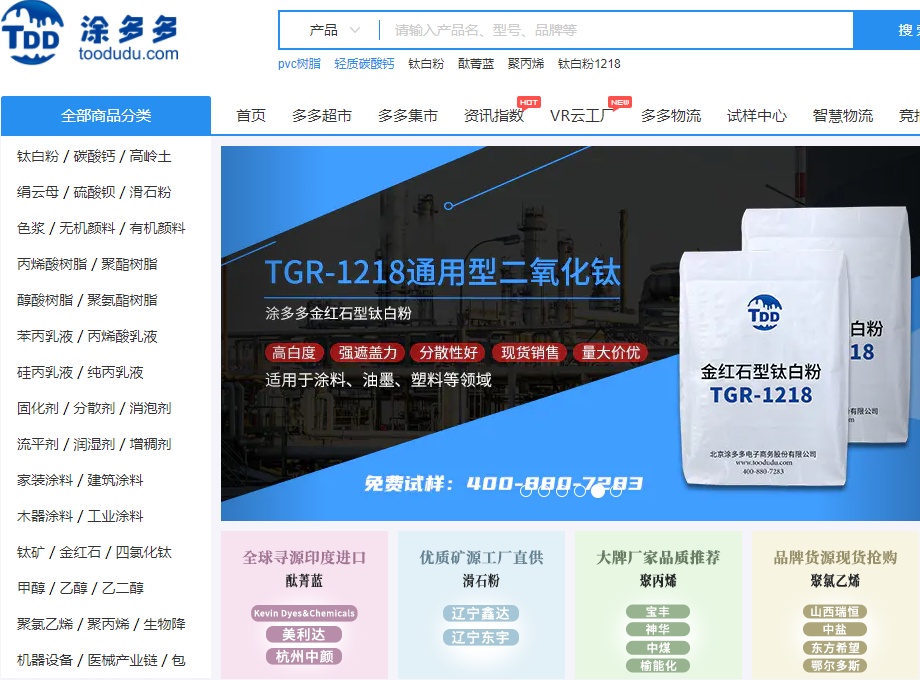The image size is (920, 680).
Task: Click the 中煤 brand tag
Action: pyautogui.click(x=658, y=648)
